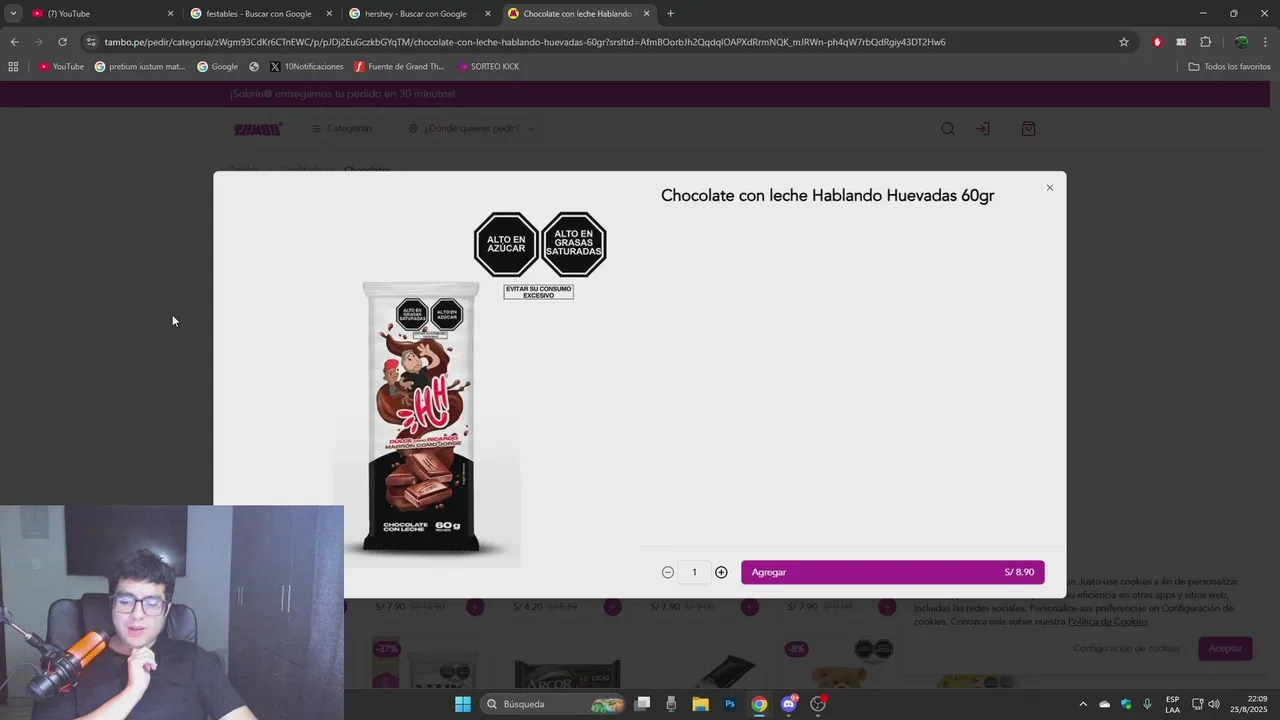
Task: Open File Explorer from the taskbar
Action: (701, 704)
